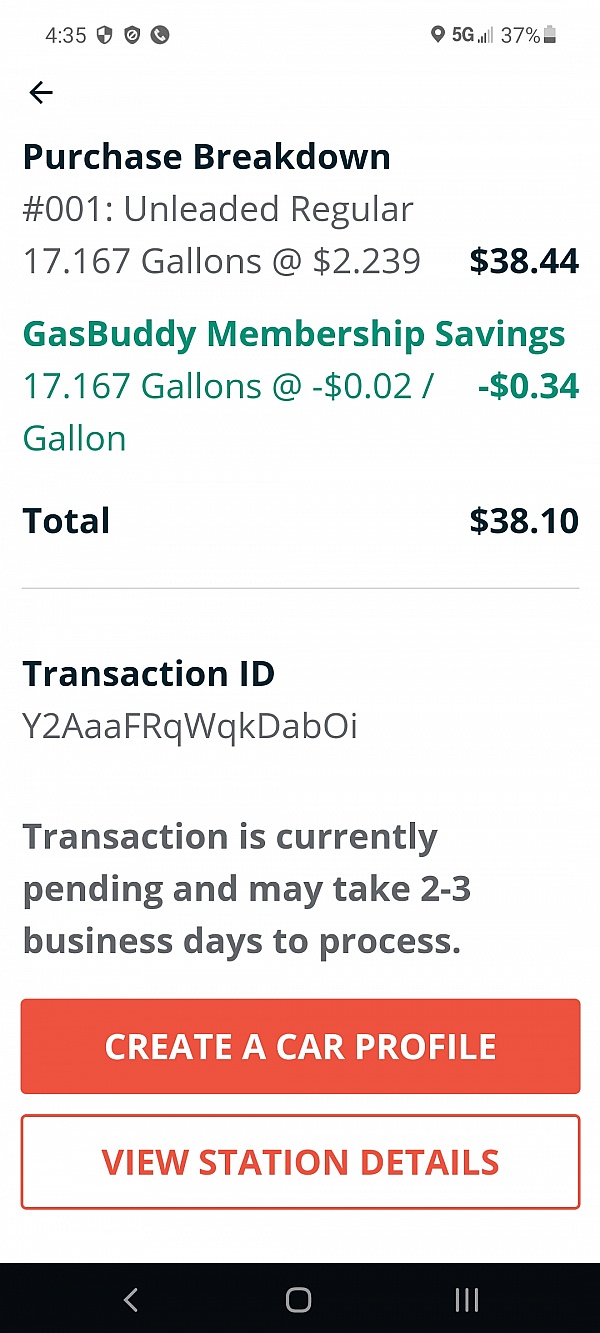Tap the Purchase Breakdown heading
The image size is (600, 1333).
[207, 157]
